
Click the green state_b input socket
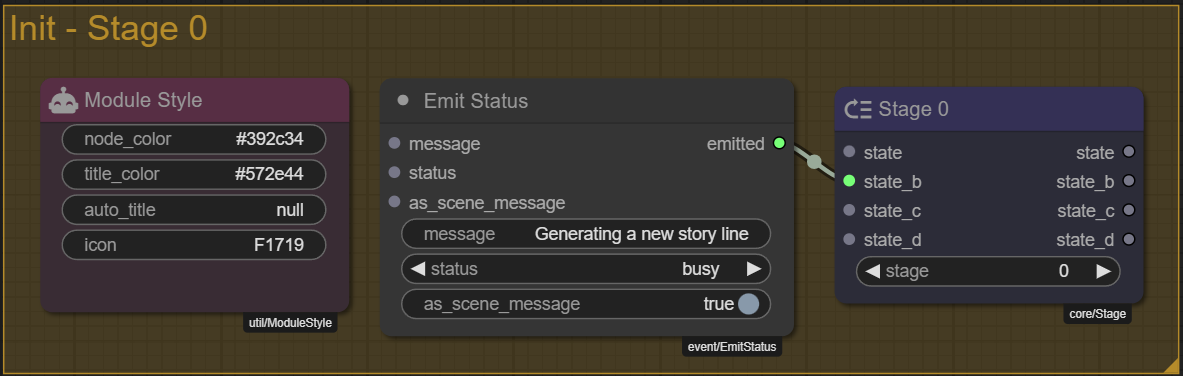(x=850, y=181)
